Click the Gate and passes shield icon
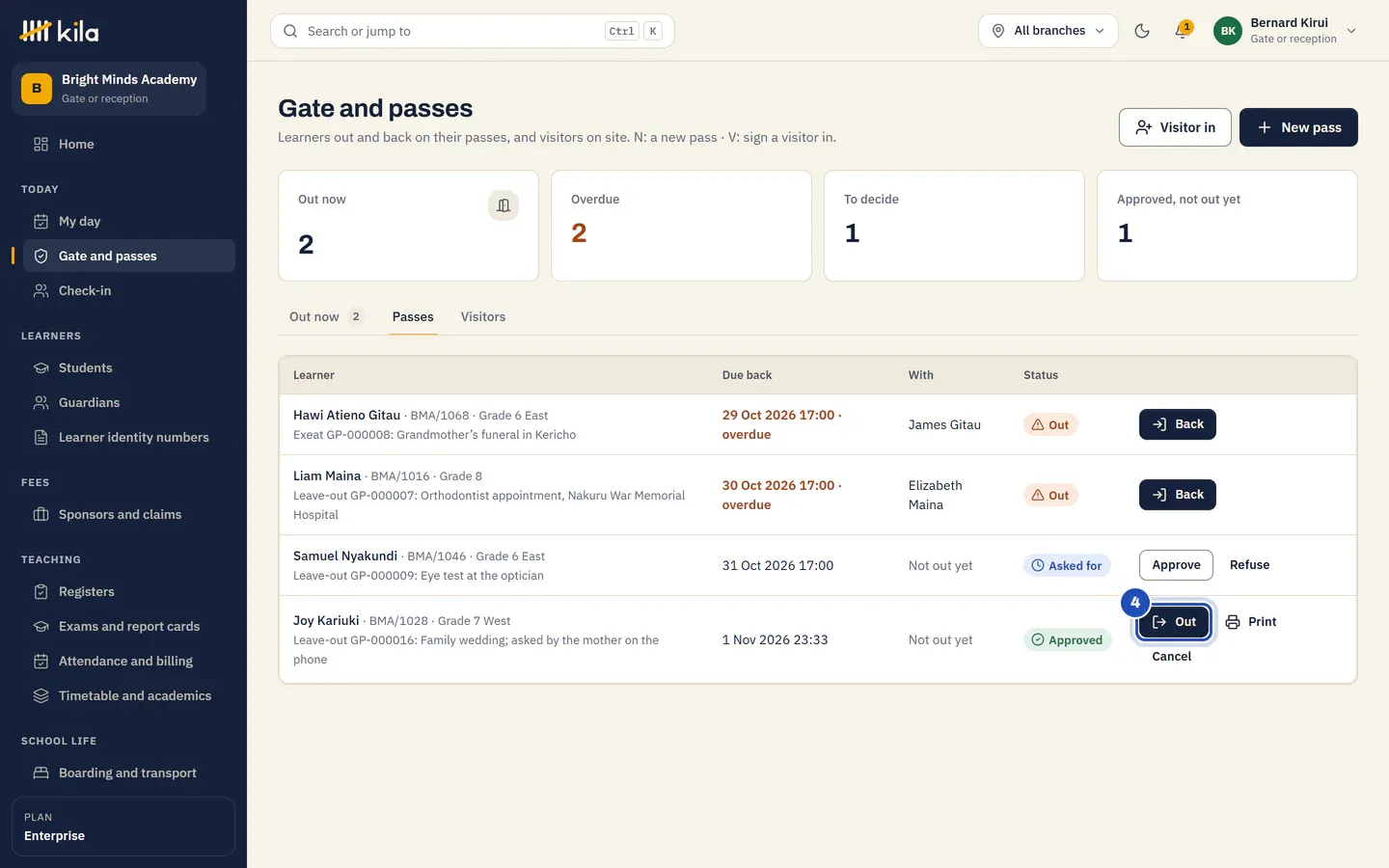The width and height of the screenshot is (1389, 868). [x=41, y=256]
